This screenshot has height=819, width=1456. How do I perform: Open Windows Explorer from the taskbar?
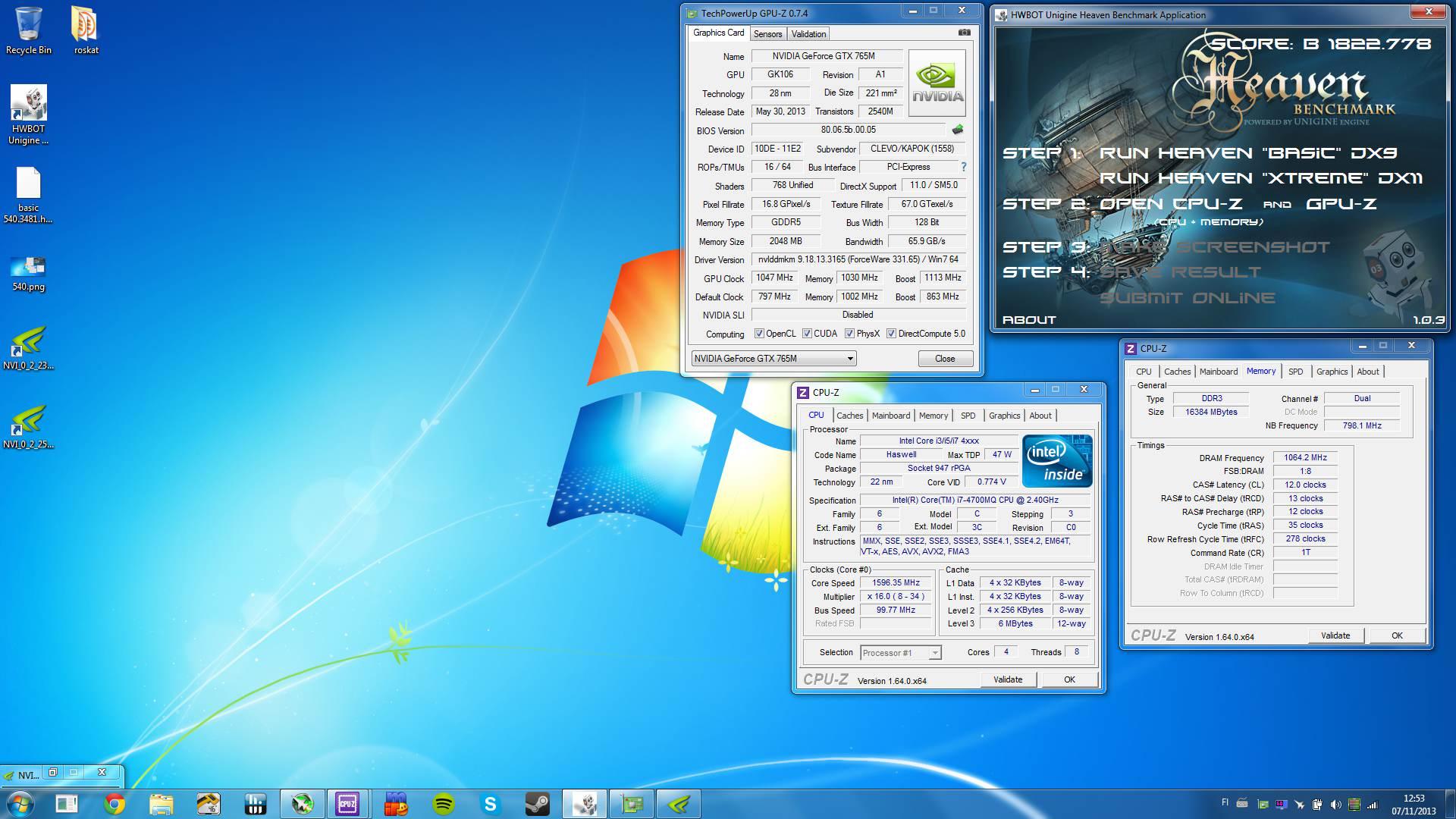point(161,804)
